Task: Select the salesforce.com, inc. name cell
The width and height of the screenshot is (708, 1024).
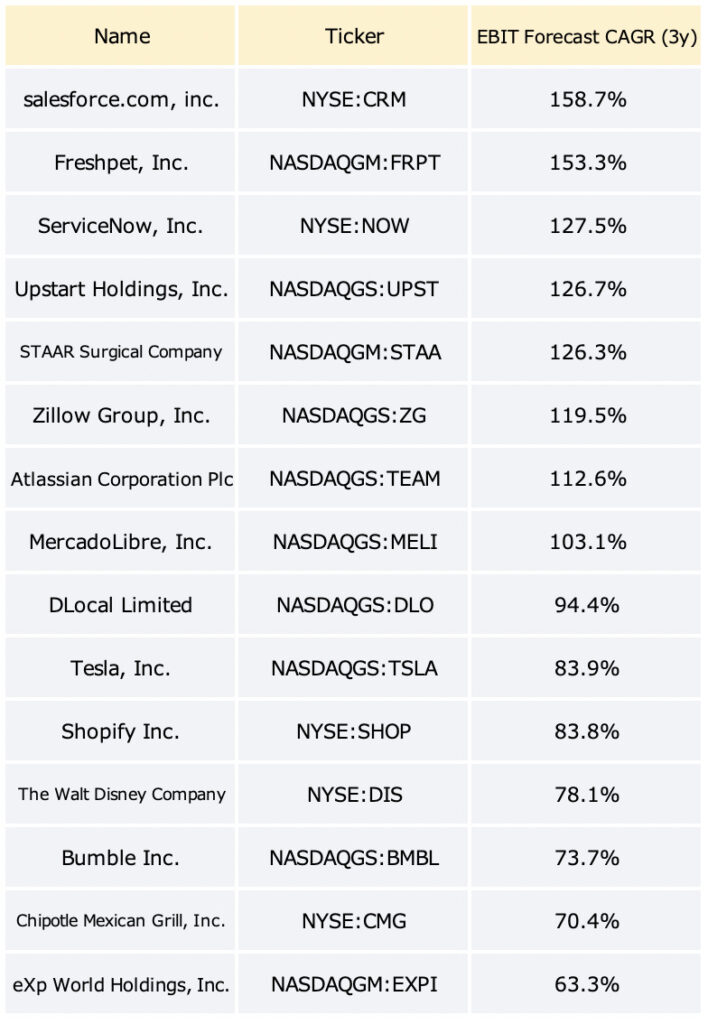Action: [121, 99]
